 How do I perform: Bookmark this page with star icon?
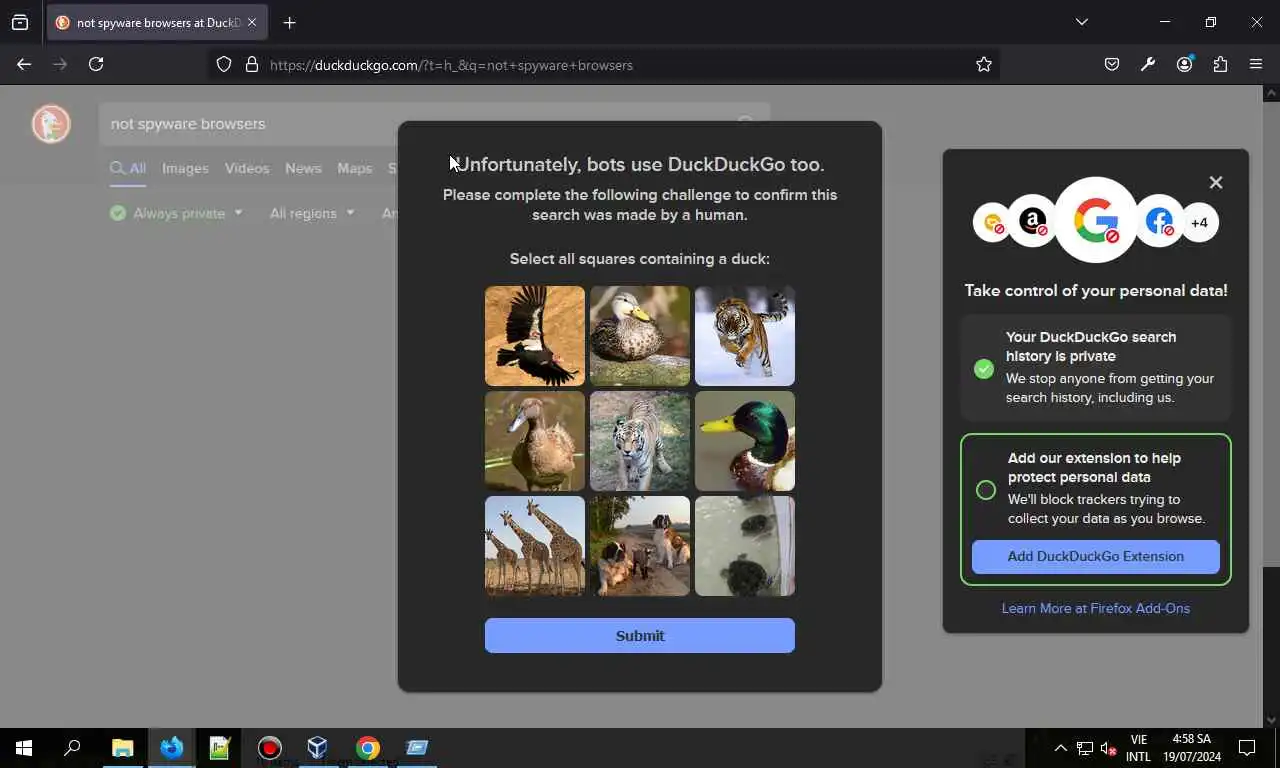tap(984, 64)
